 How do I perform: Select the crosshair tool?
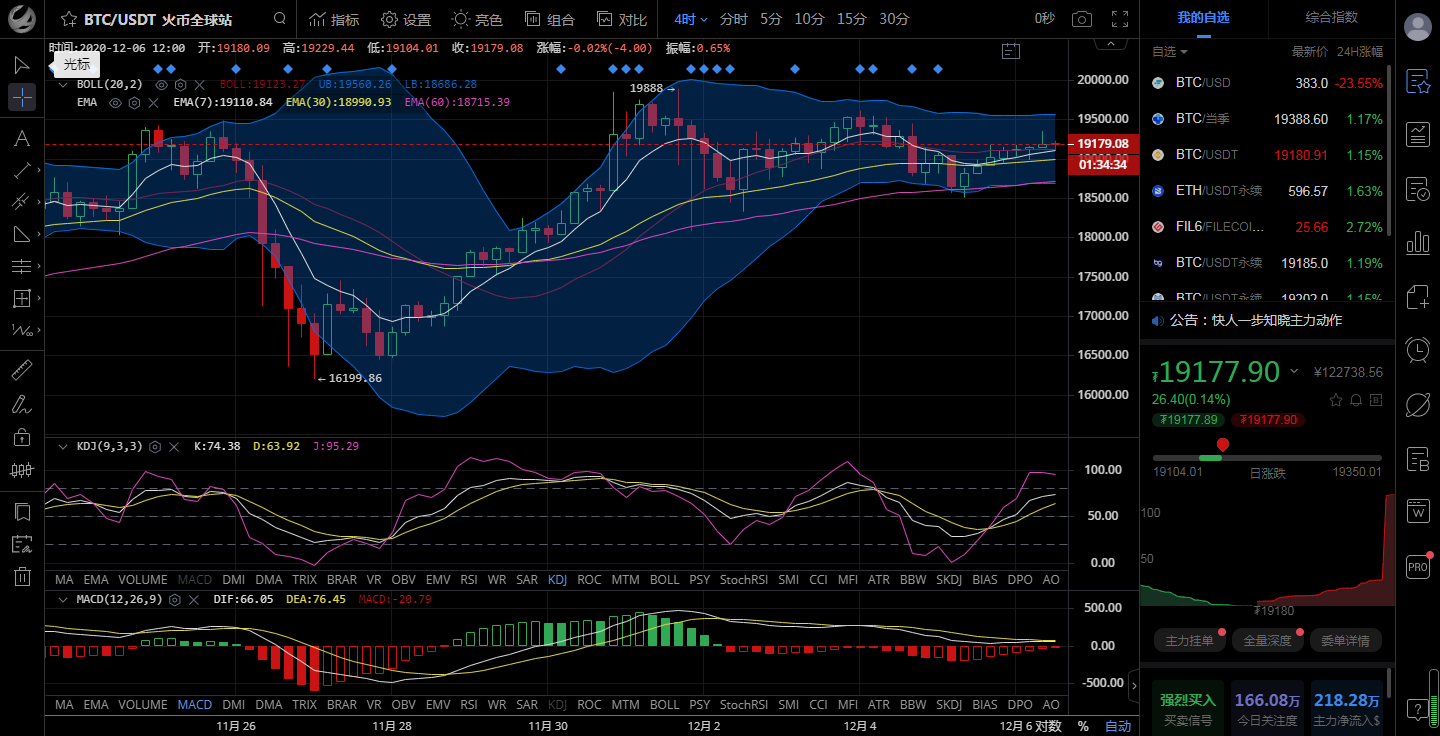(22, 97)
